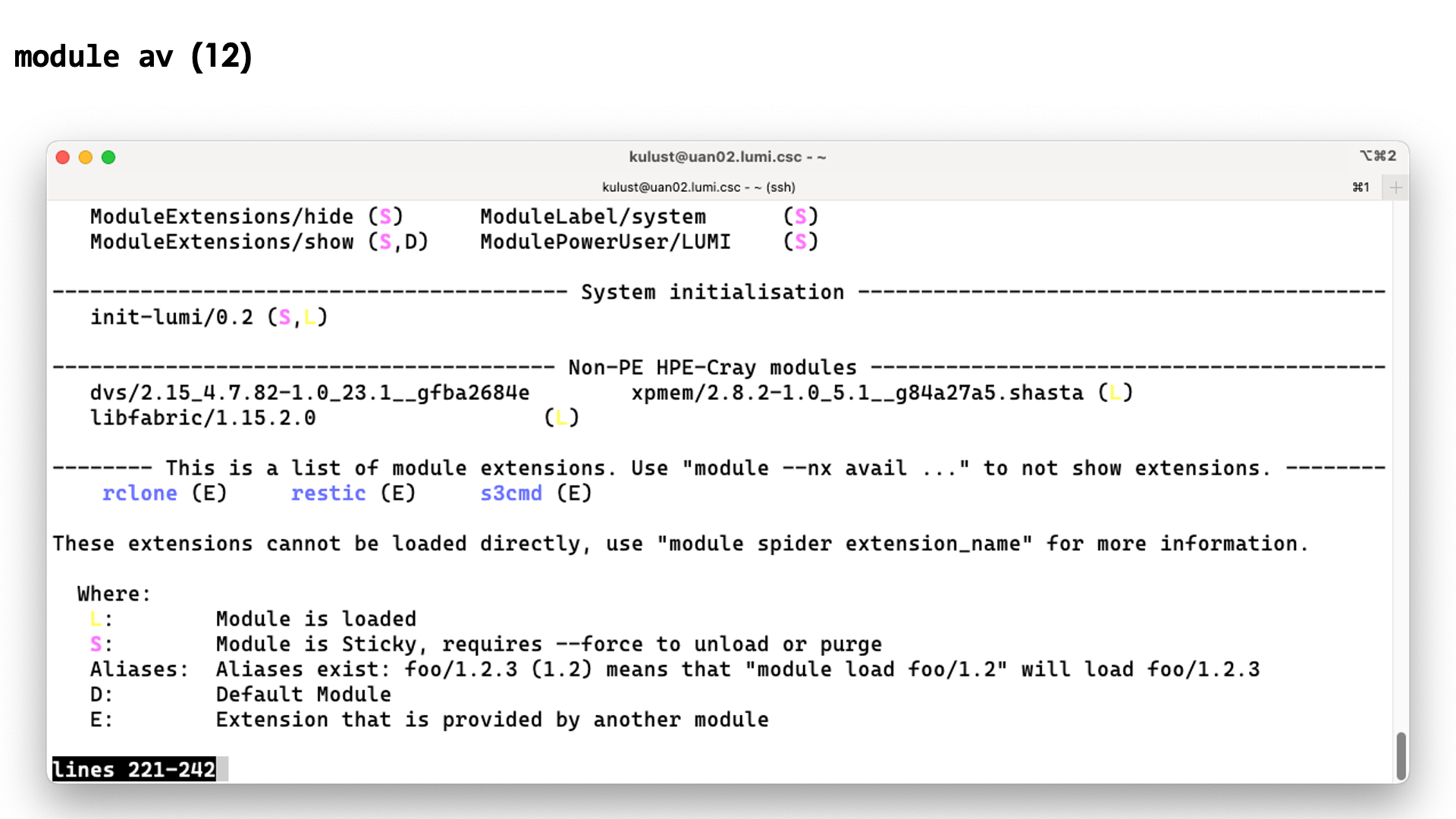1456x819 pixels.
Task: Click the init-lumi/0.2 module
Action: (171, 317)
